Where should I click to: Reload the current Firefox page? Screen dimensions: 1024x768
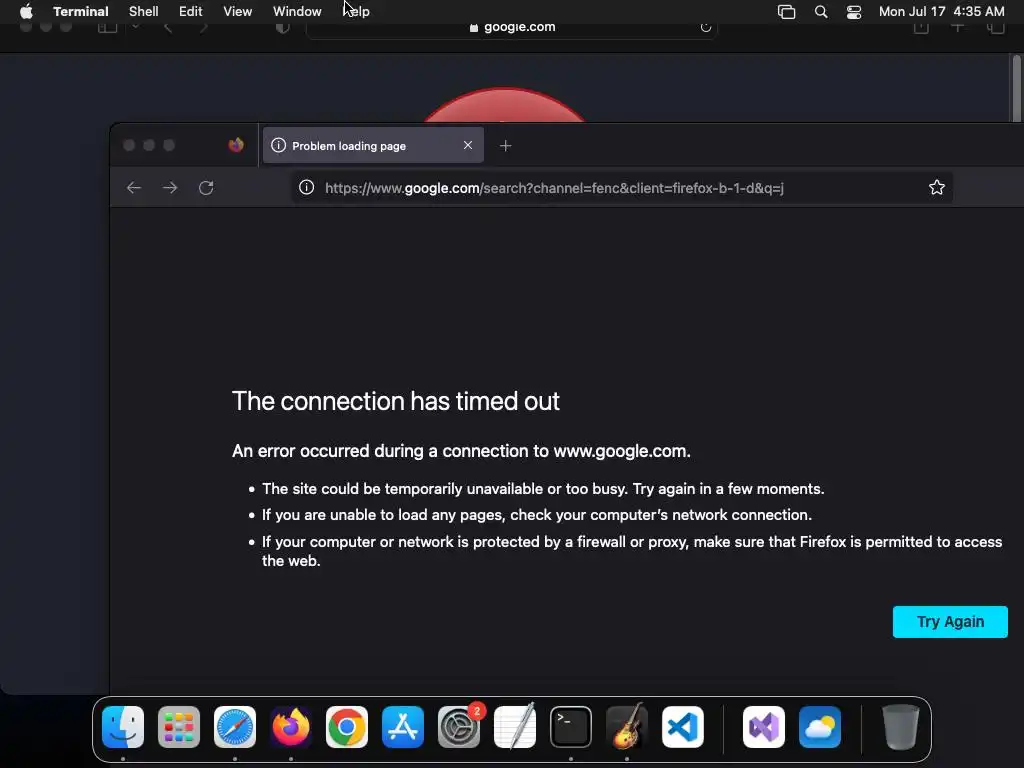coord(206,188)
